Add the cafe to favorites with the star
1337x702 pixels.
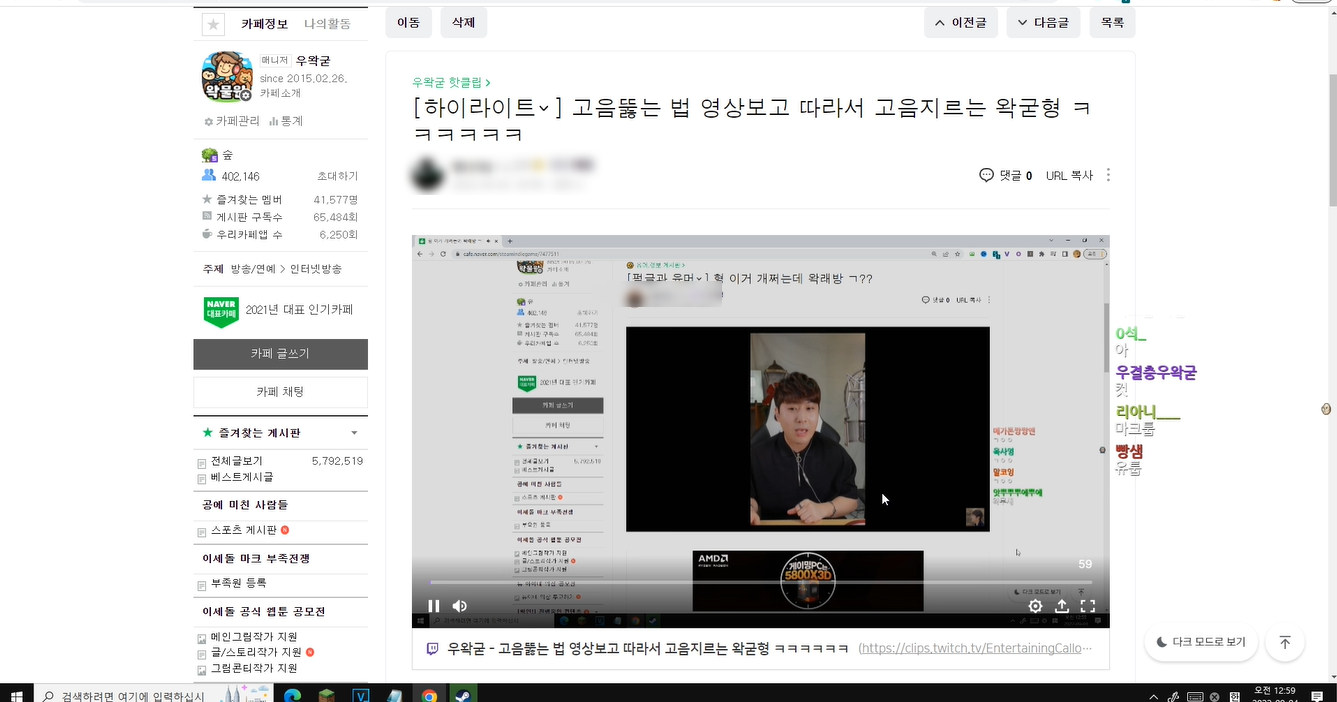click(213, 25)
